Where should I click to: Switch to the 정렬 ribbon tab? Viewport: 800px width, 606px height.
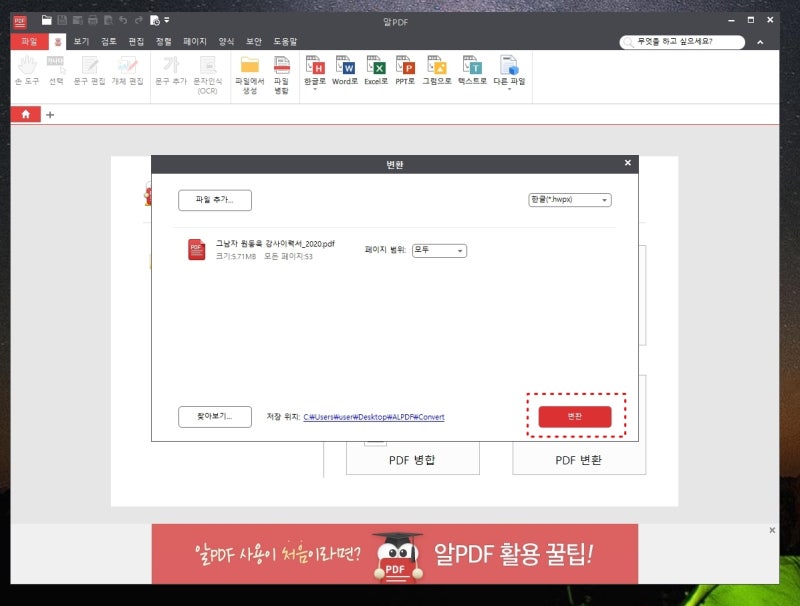[164, 41]
